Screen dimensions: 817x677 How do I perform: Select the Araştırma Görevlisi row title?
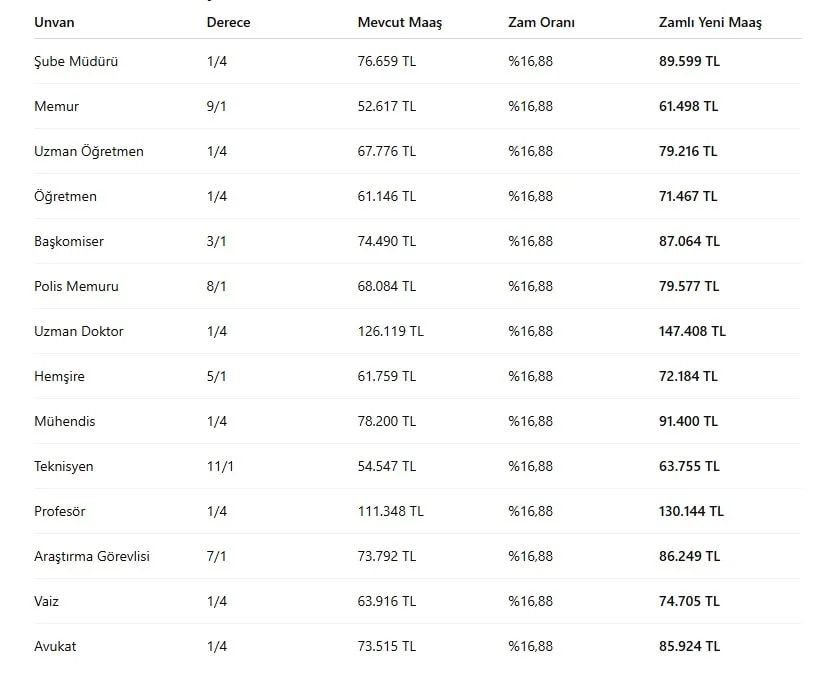[x=92, y=556]
